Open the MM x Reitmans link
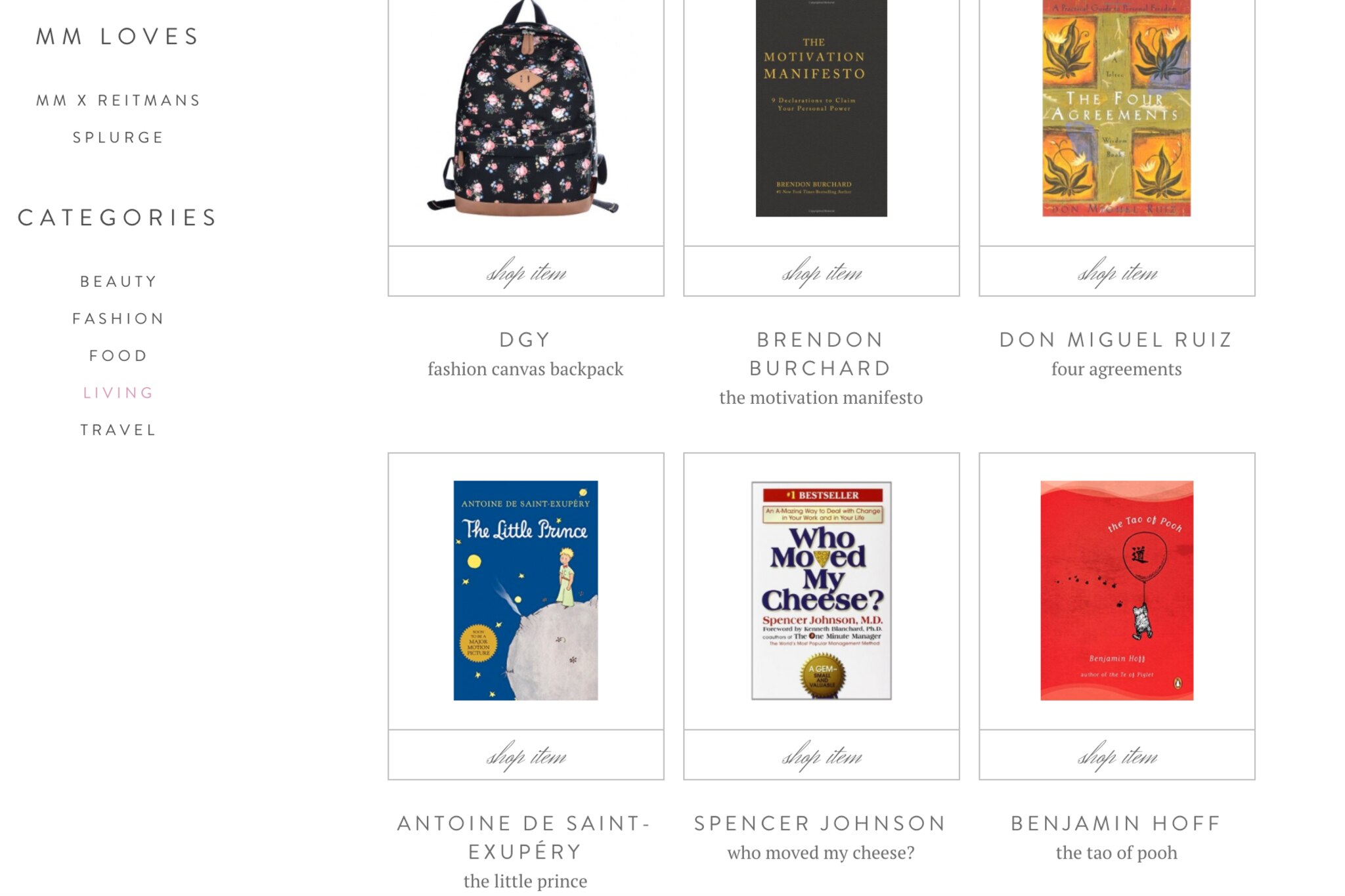 (118, 100)
